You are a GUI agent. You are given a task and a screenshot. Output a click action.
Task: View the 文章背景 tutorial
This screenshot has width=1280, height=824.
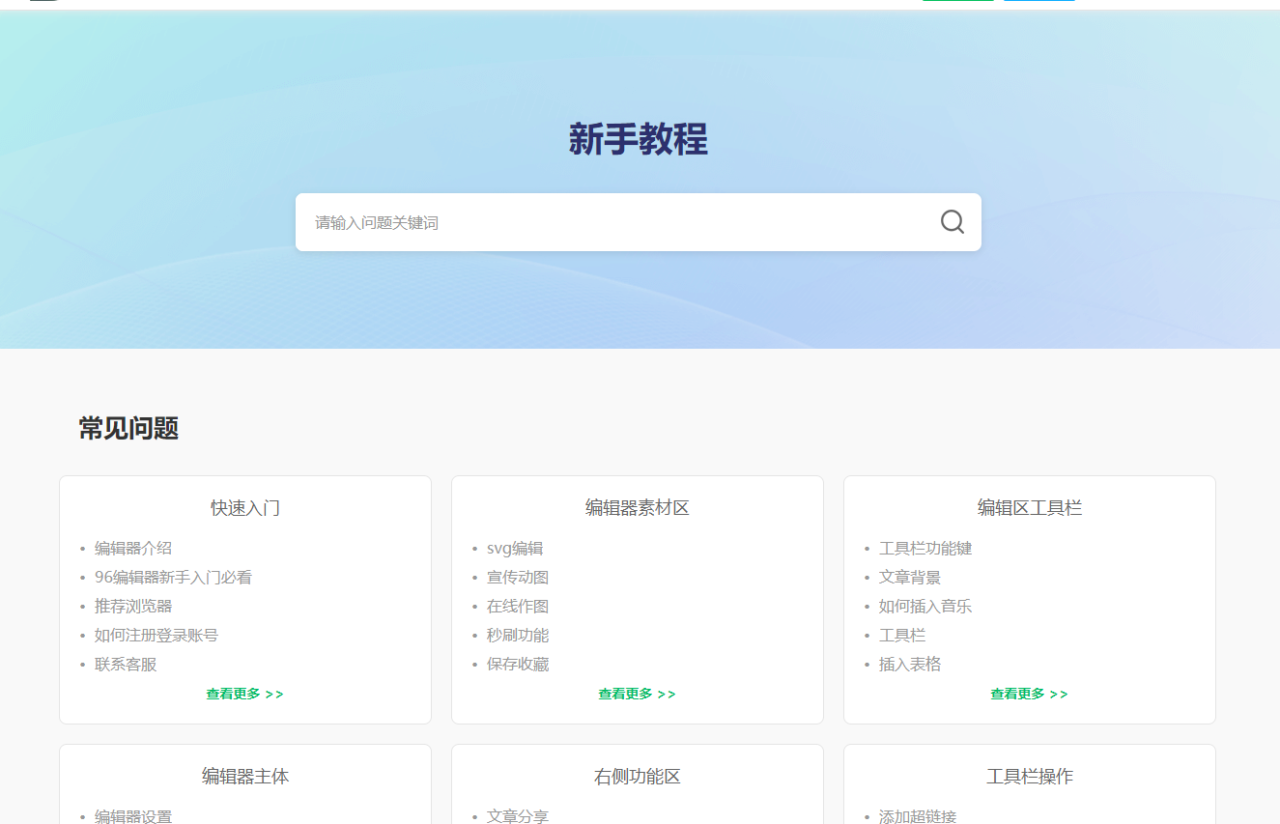pos(909,577)
